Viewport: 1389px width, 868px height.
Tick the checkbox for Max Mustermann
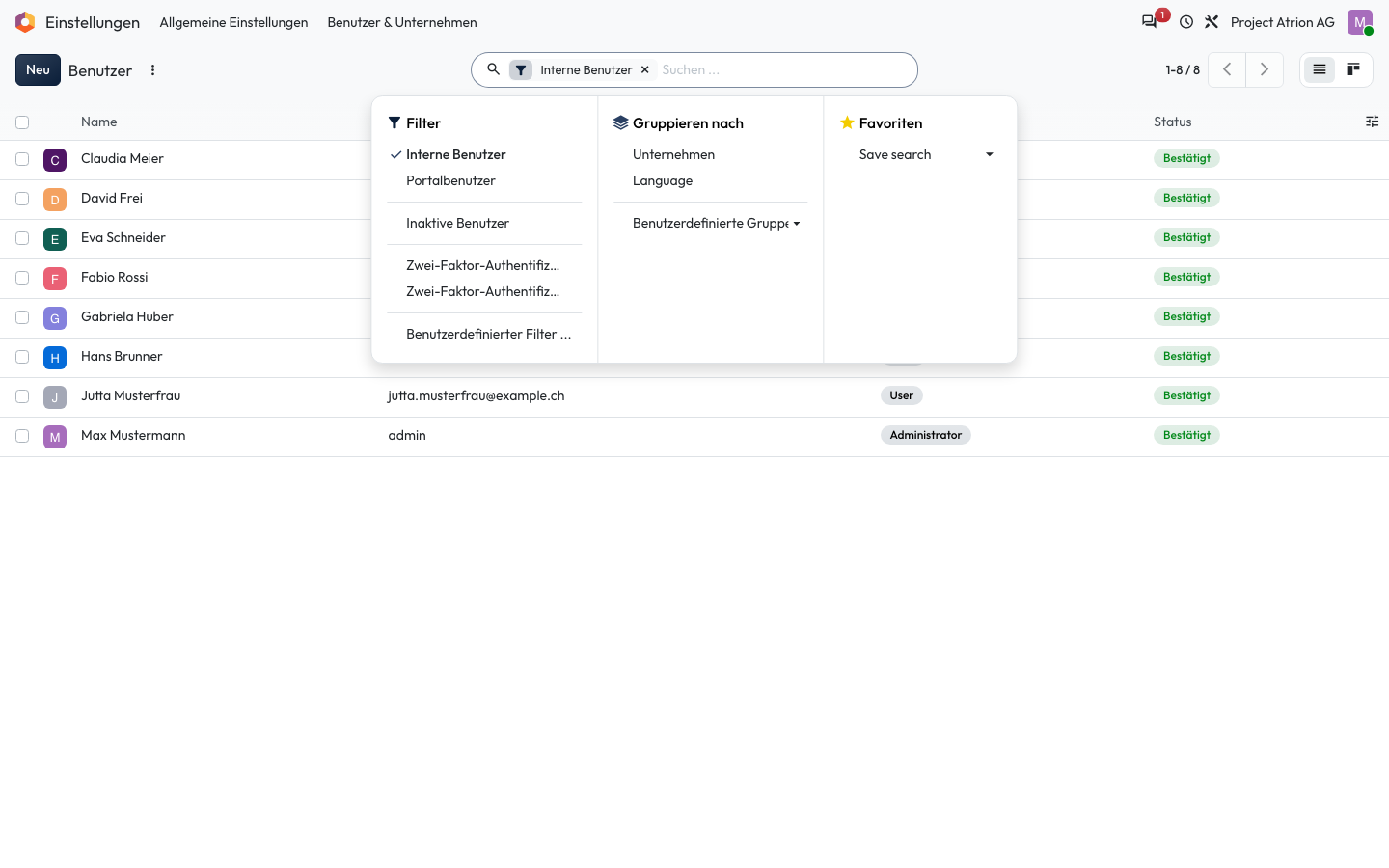click(22, 436)
